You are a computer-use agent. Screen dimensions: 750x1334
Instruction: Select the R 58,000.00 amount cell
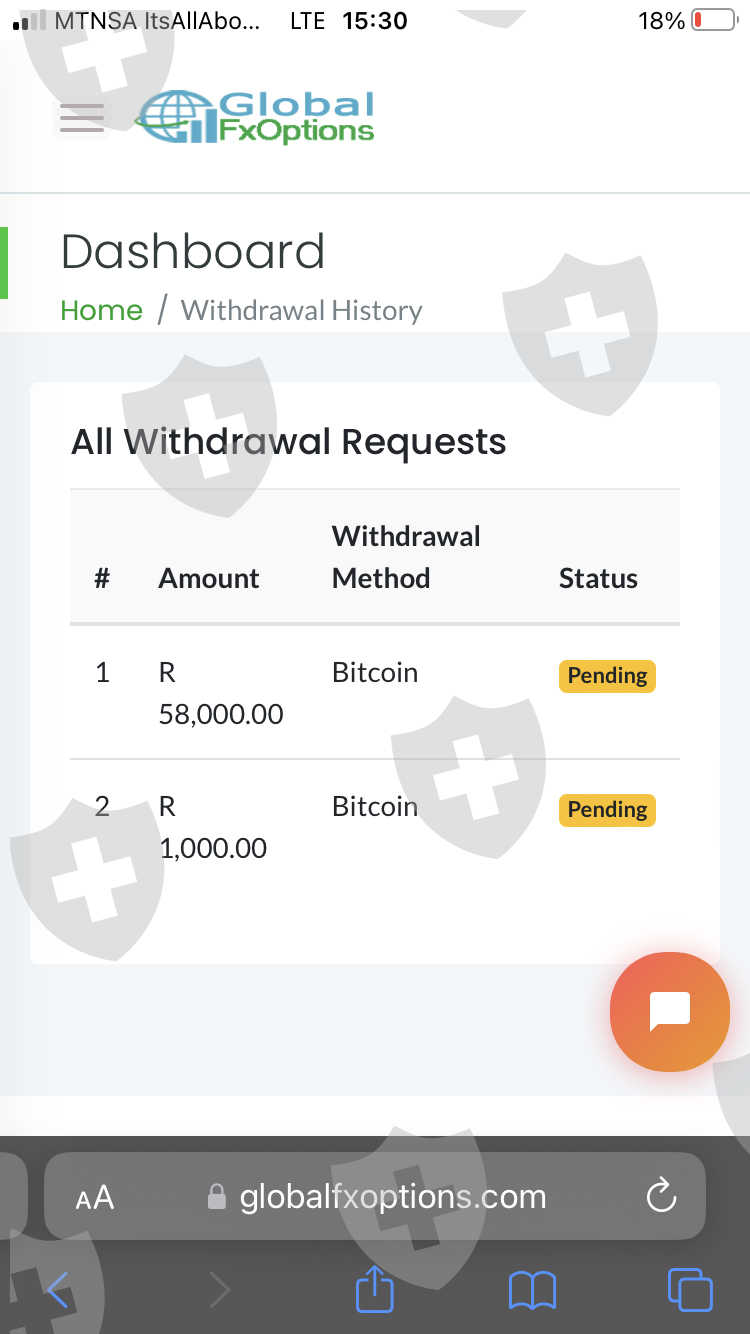[x=220, y=693]
